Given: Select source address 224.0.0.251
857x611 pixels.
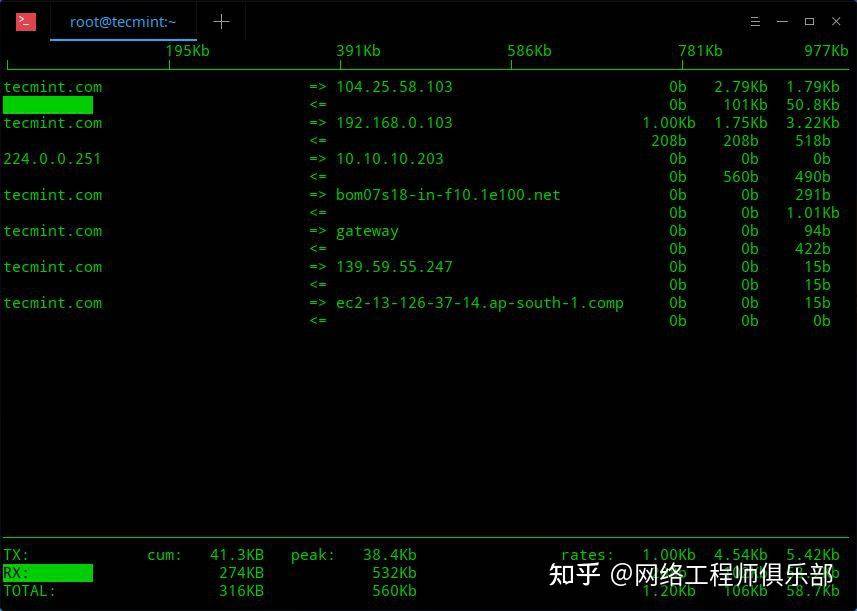Looking at the screenshot, I should pyautogui.click(x=52, y=159).
